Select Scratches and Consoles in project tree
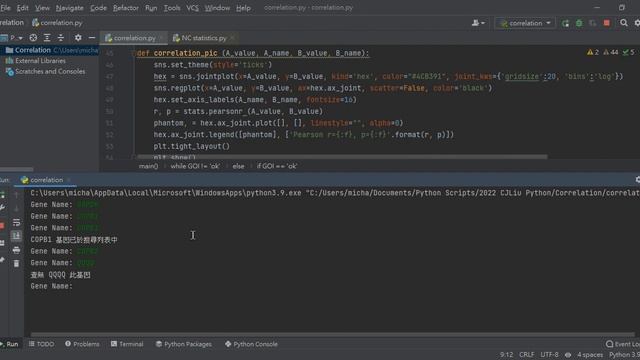Screen dimensions: 640x360 pyautogui.click(x=50, y=71)
